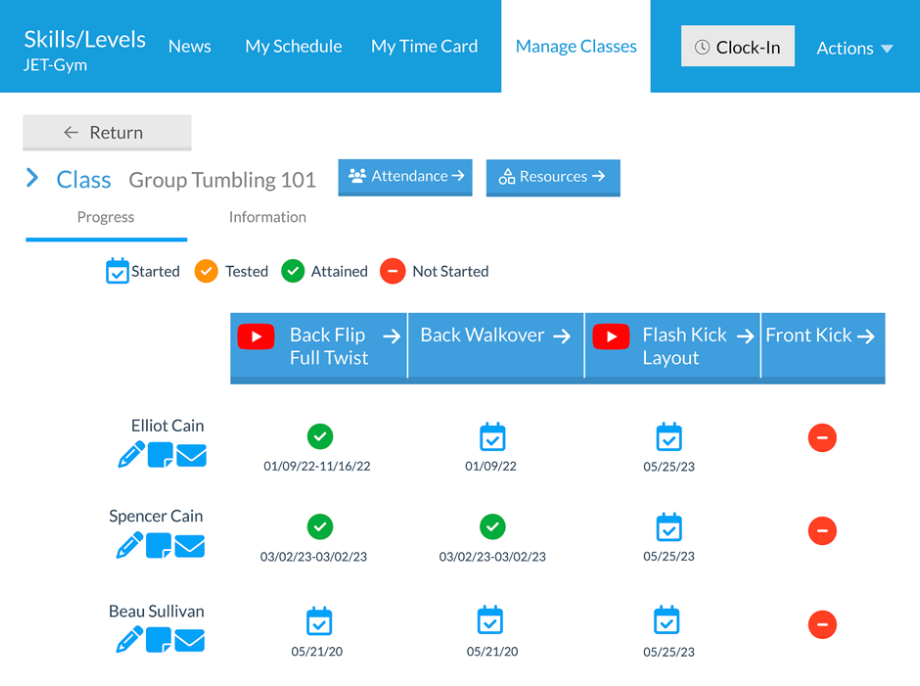Expand the Back Walkover skill column arrow
This screenshot has width=920, height=686.
pyautogui.click(x=561, y=335)
